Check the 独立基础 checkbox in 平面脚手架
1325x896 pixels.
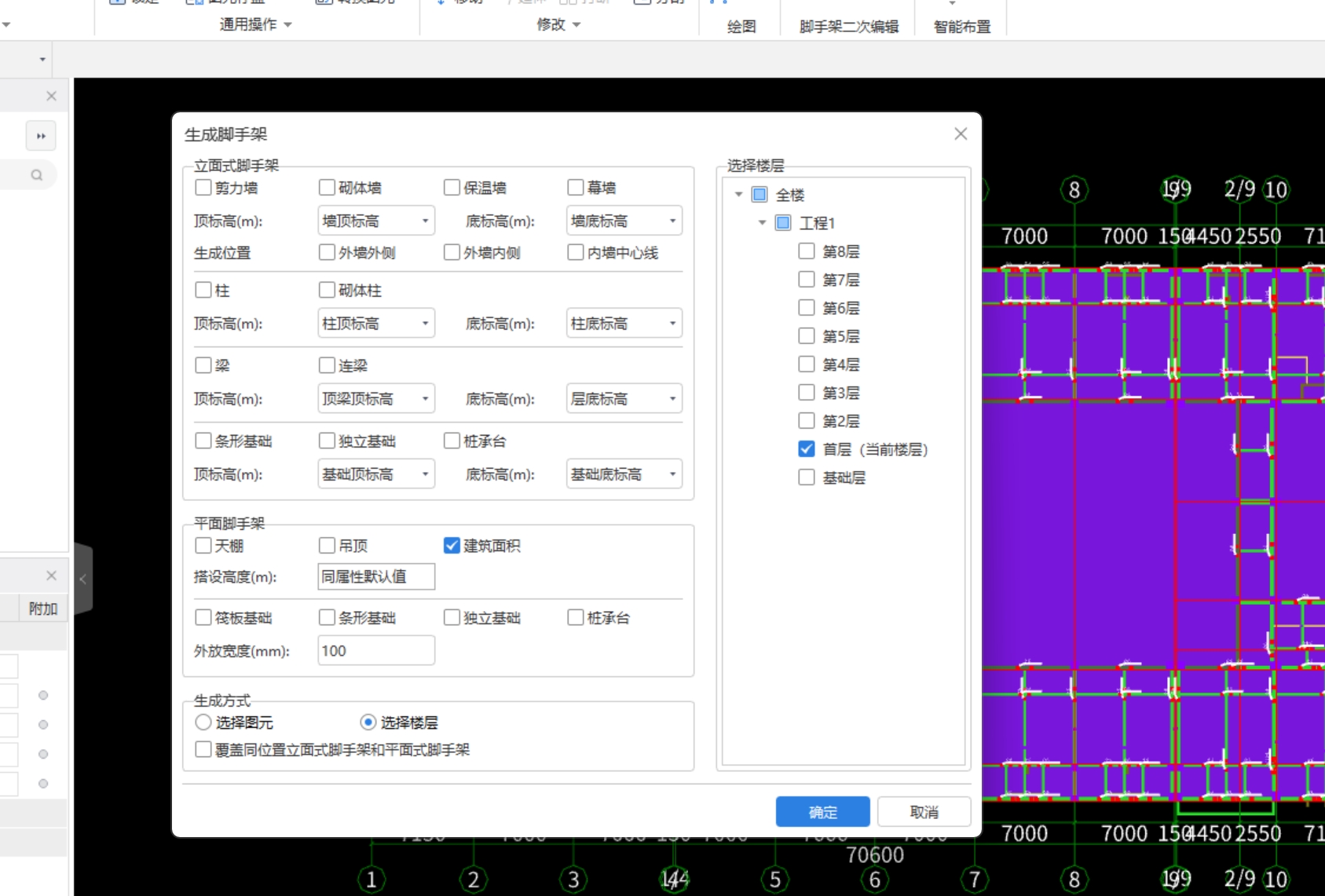coord(452,617)
